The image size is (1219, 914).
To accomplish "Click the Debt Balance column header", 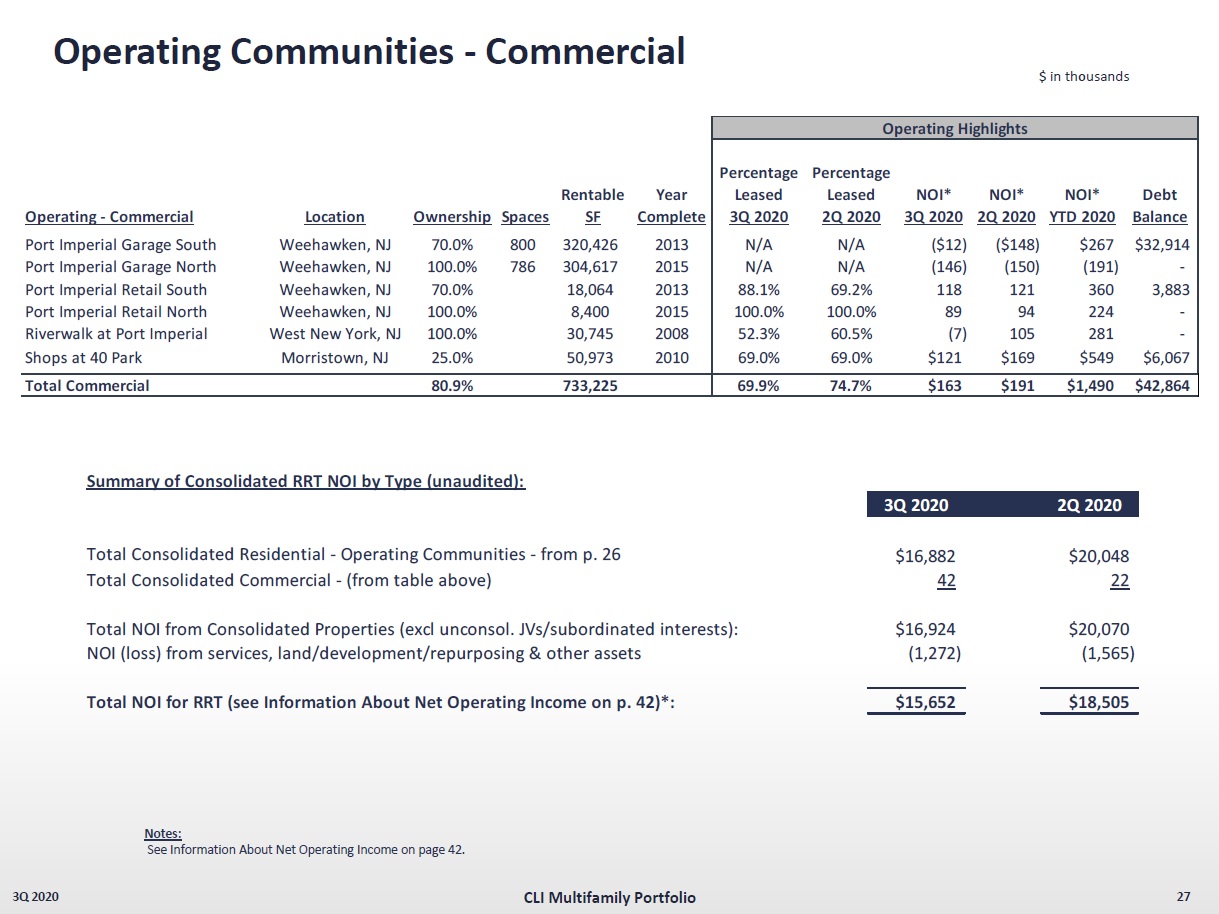I will tap(1159, 206).
